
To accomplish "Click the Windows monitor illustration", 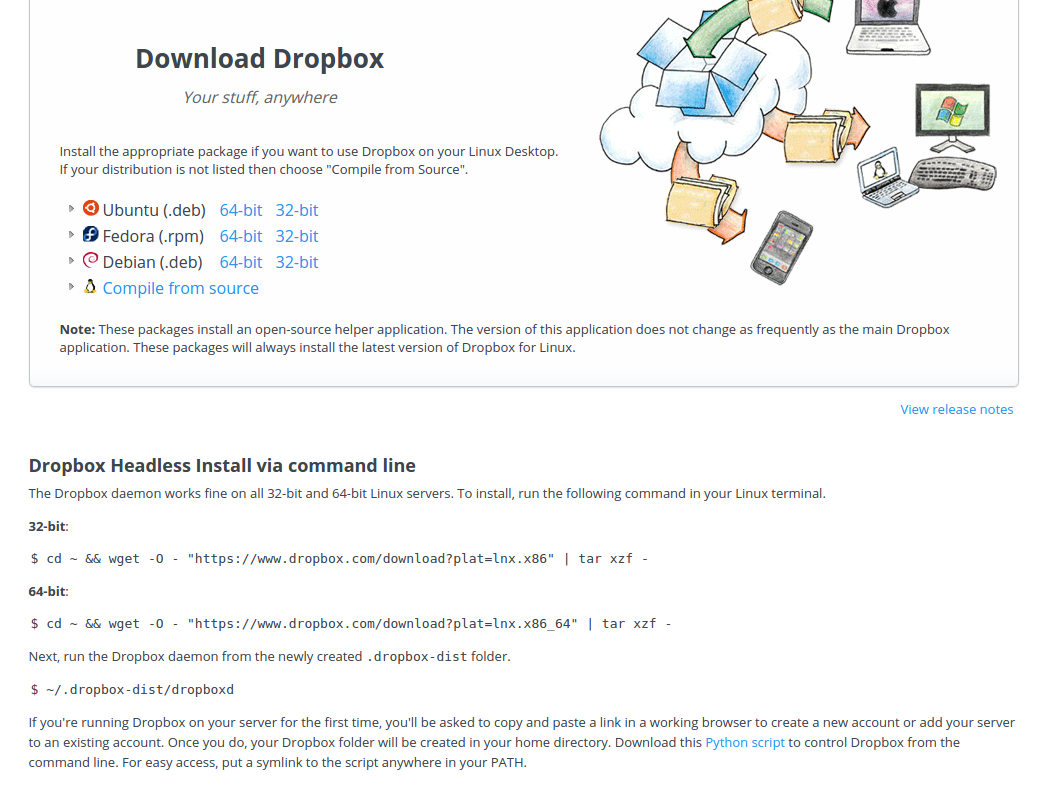I will [952, 116].
